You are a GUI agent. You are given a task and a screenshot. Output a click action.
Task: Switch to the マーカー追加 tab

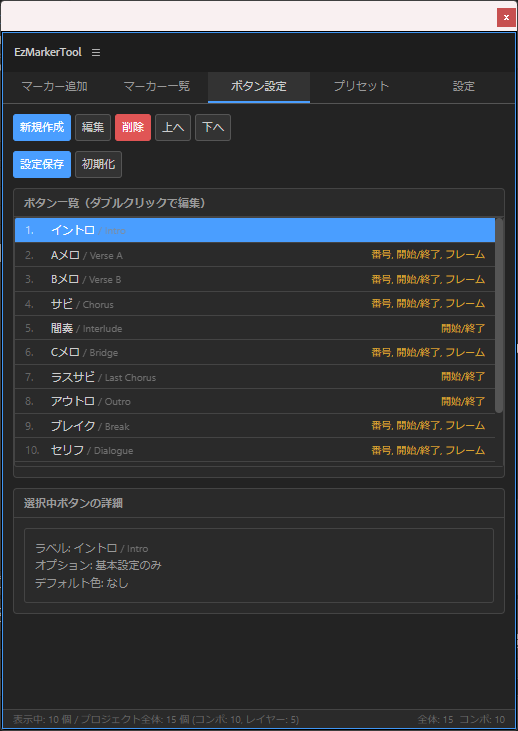(55, 86)
